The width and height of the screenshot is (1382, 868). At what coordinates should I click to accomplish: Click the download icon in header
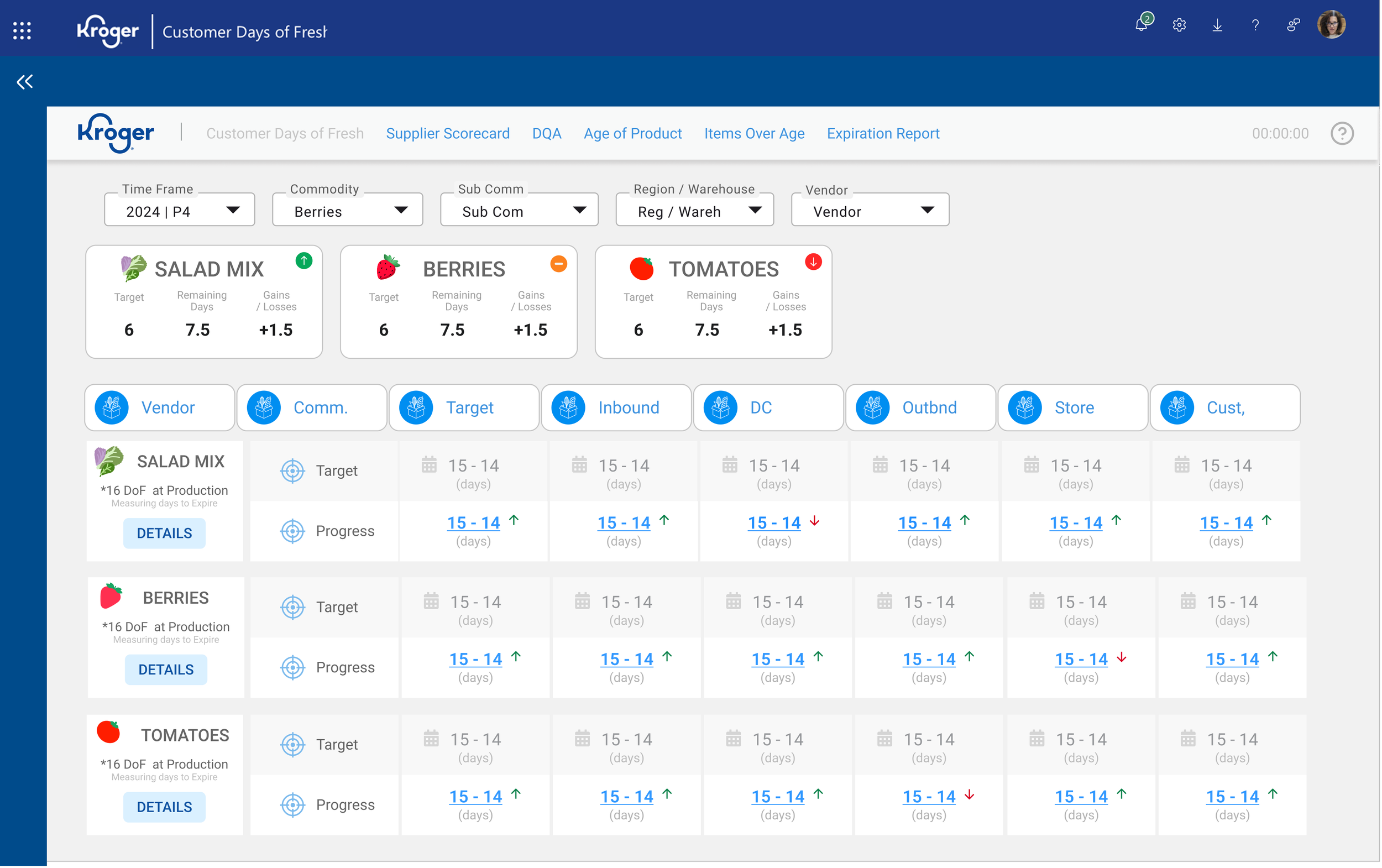[1217, 25]
